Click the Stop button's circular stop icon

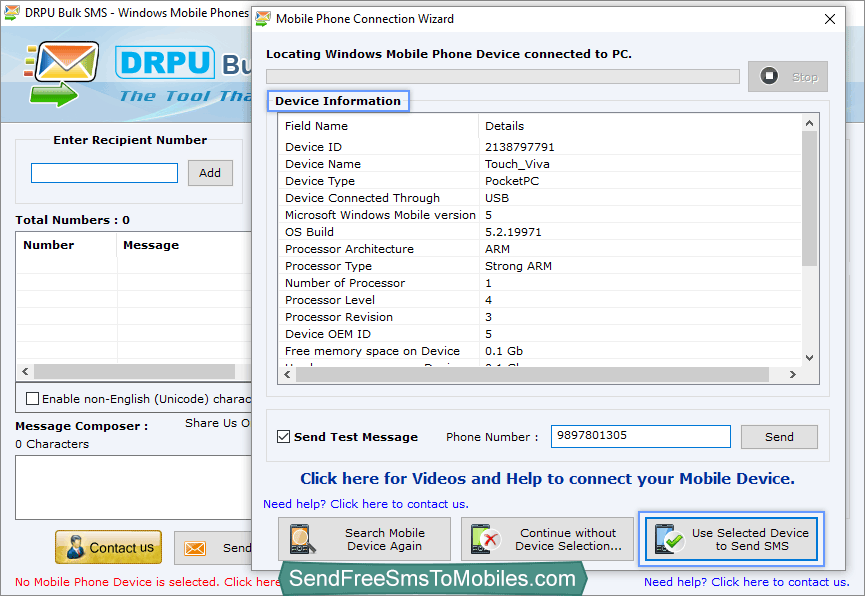tap(769, 76)
